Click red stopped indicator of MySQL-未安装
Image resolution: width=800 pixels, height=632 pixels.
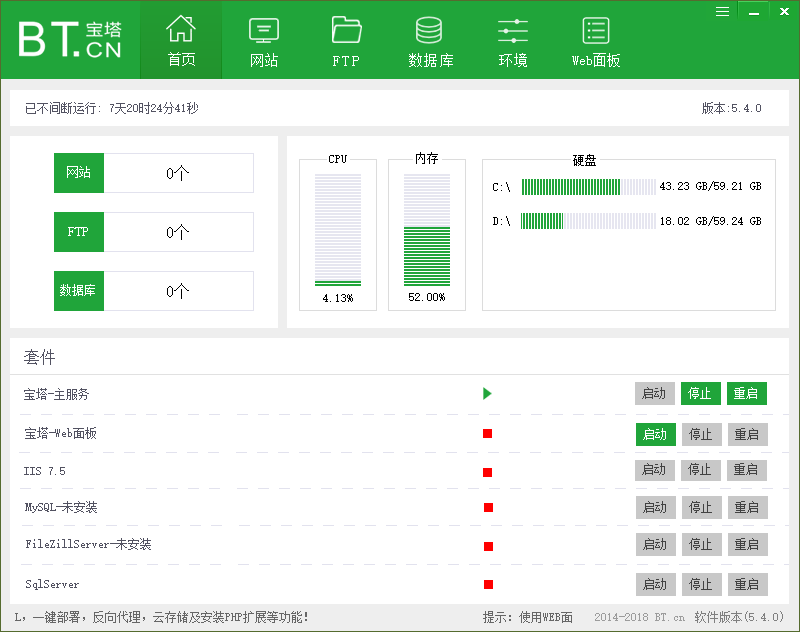click(488, 508)
